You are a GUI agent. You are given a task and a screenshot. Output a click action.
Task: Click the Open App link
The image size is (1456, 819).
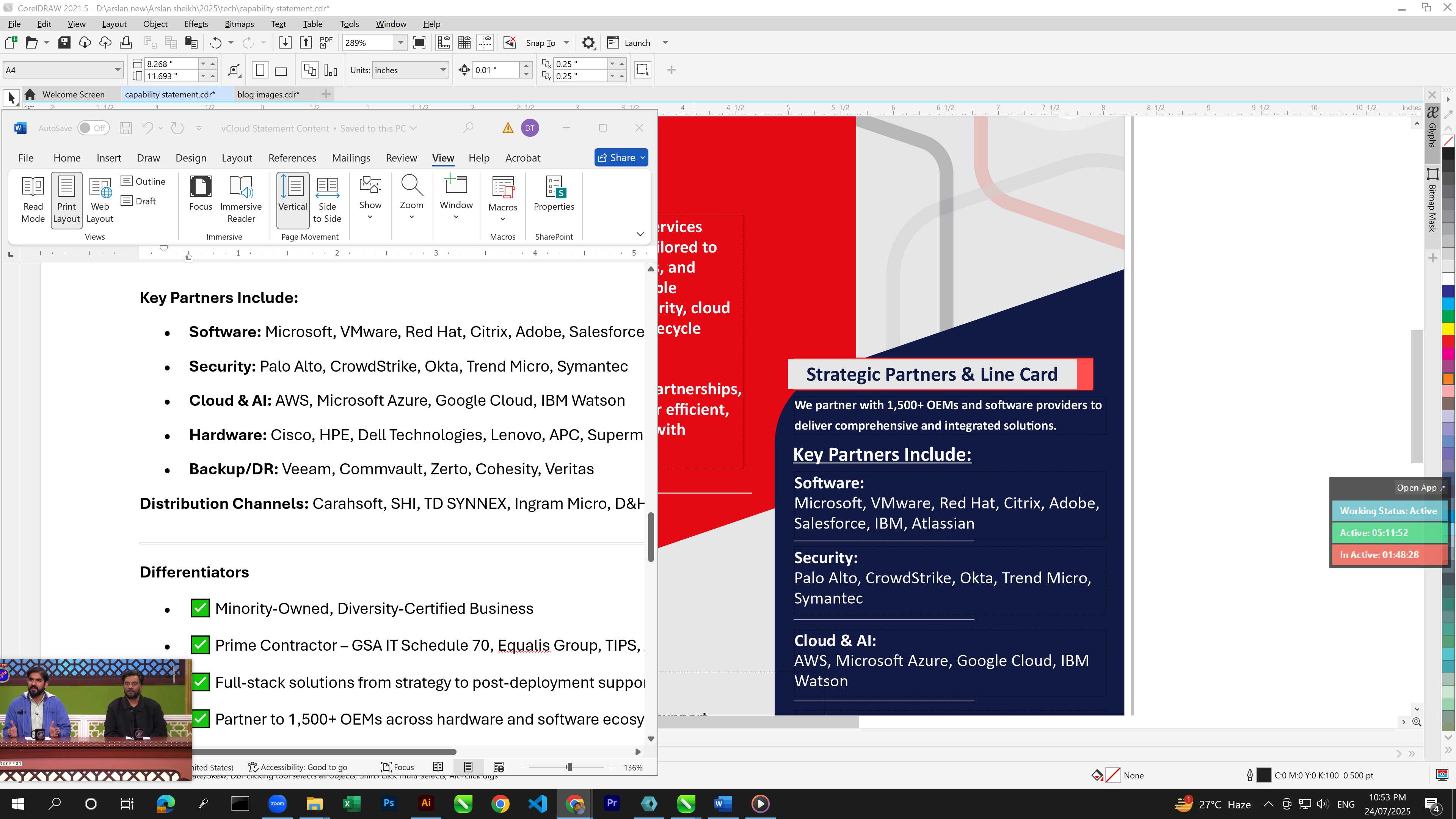1420,487
